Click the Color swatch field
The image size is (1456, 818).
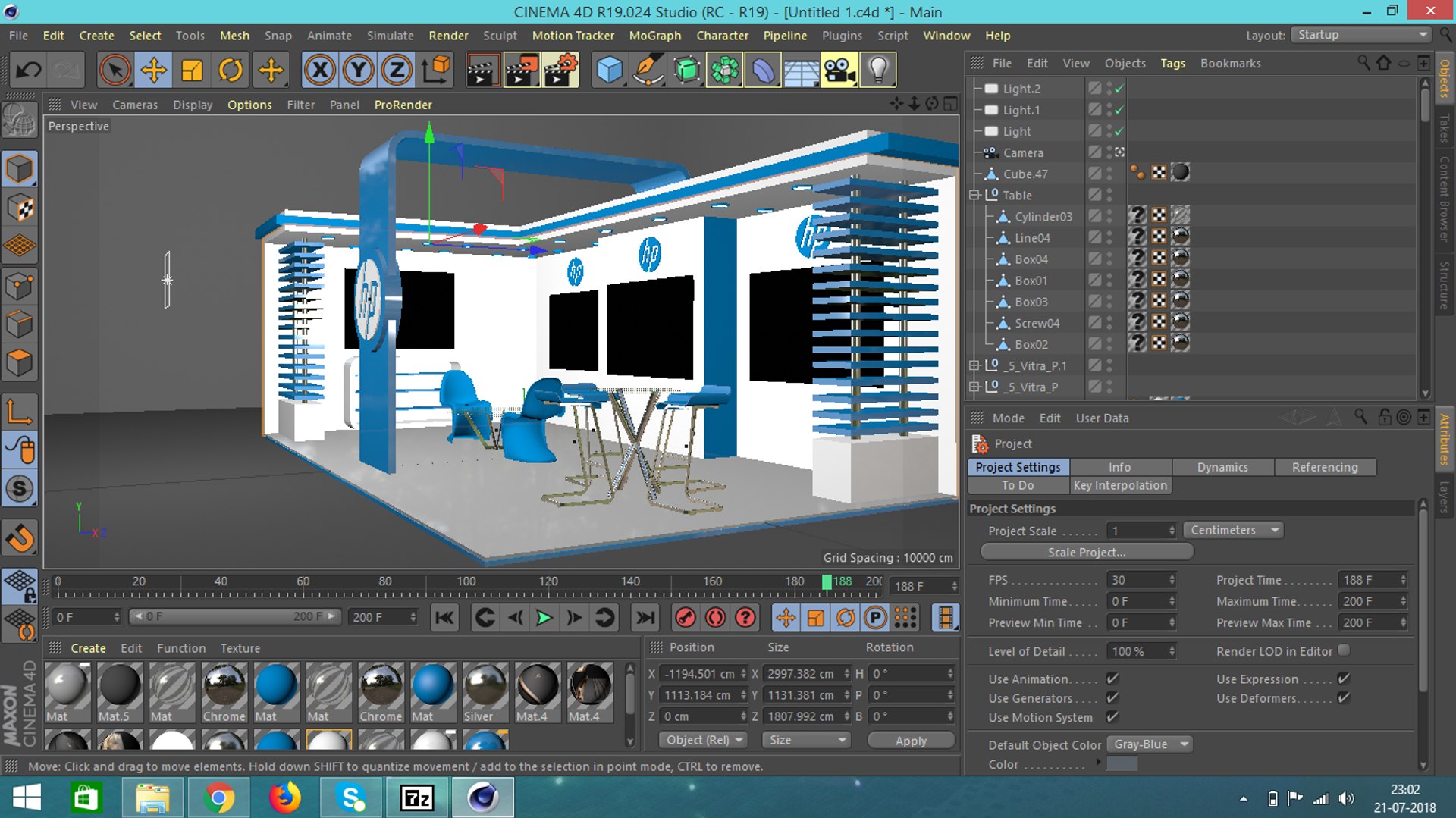1122,764
